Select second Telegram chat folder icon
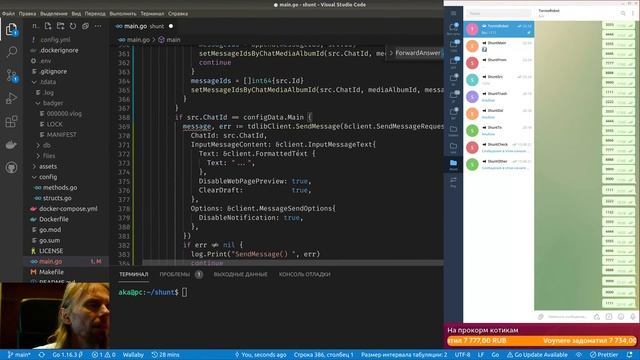640x360 pixels. (453, 45)
